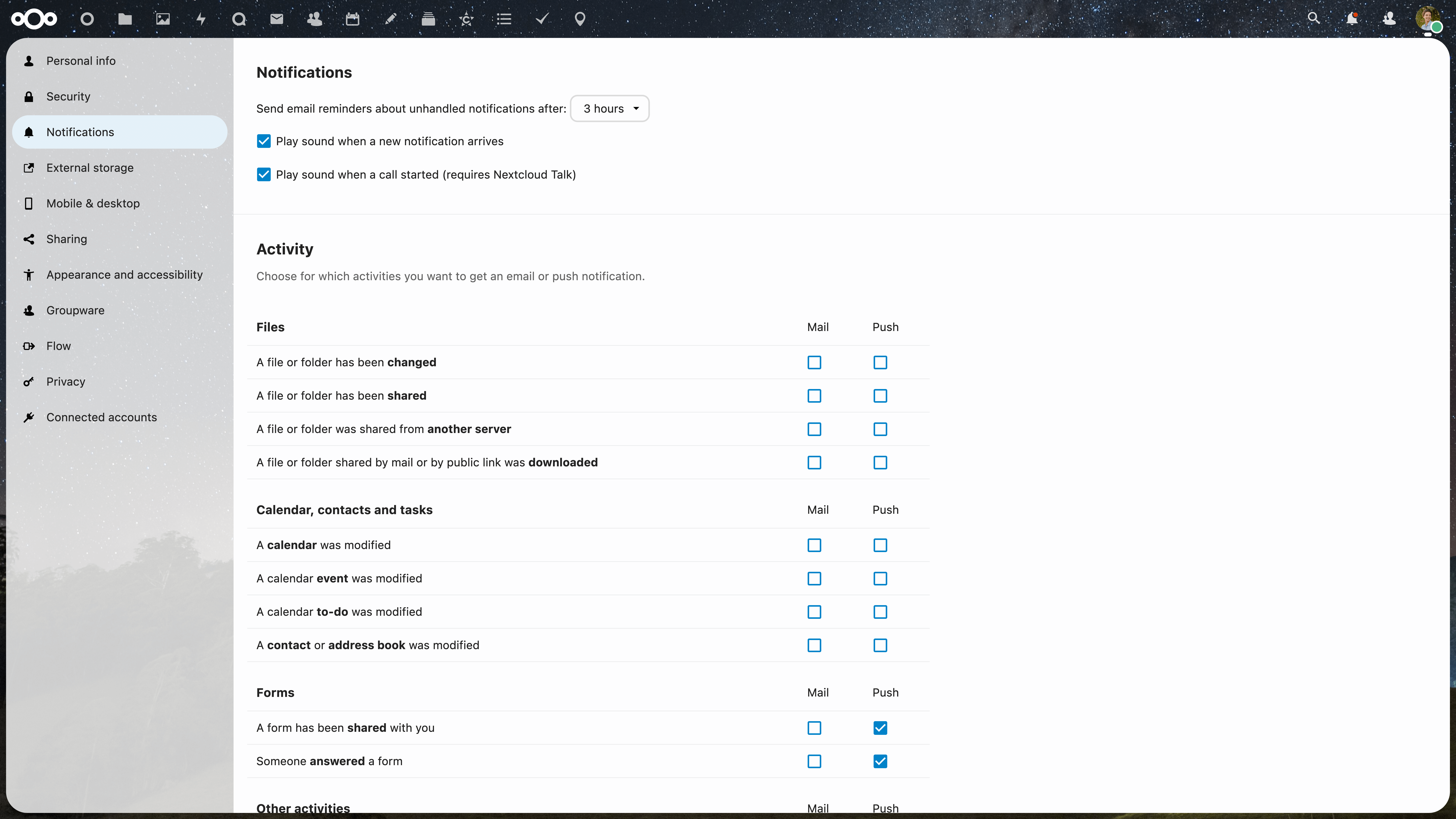Open the Notes pencil icon

pyautogui.click(x=391, y=19)
